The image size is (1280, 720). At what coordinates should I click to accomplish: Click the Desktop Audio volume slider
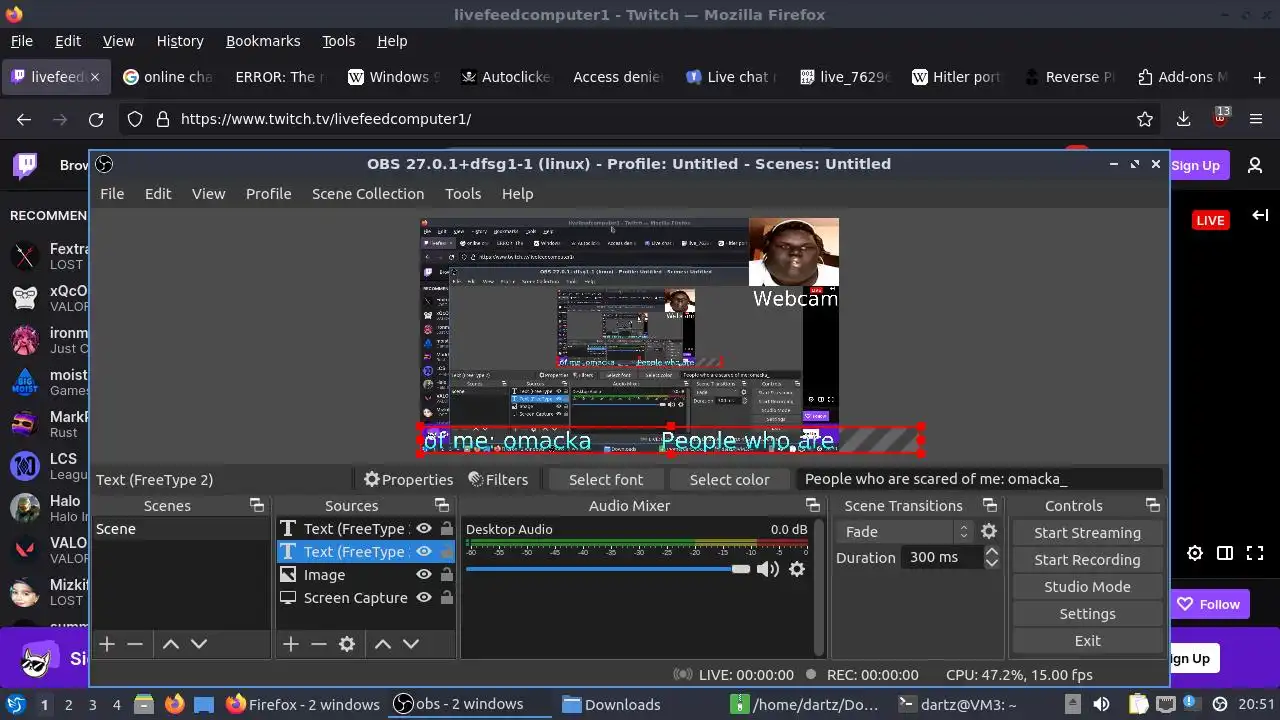(608, 569)
